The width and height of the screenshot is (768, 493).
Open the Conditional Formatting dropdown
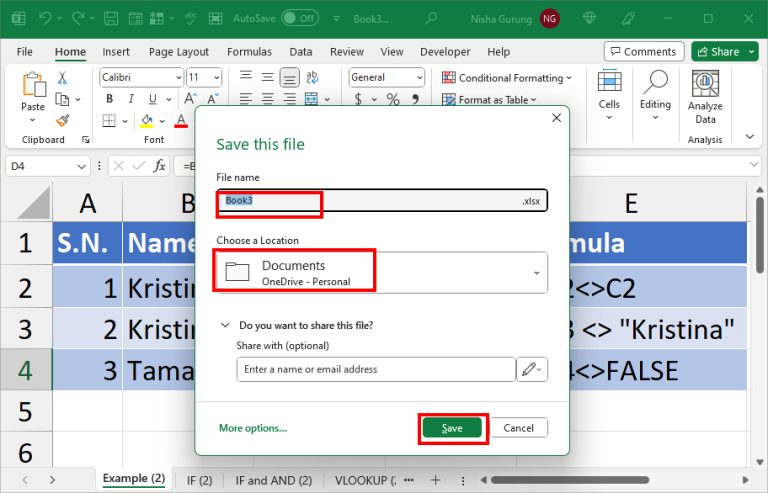(506, 78)
